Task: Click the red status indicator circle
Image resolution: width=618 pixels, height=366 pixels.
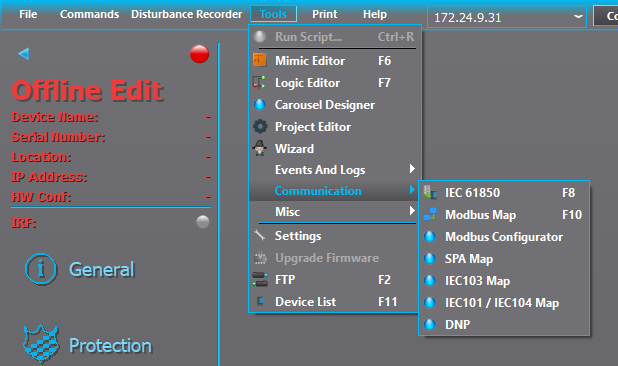Action: tap(199, 54)
